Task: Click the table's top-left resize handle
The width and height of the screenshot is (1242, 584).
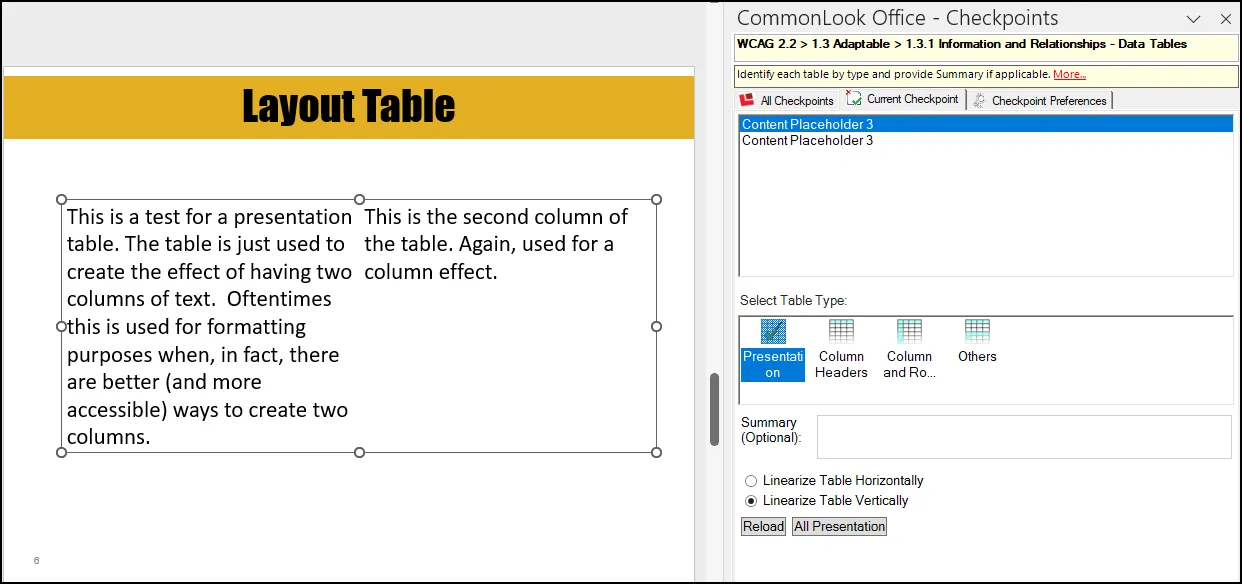Action: click(62, 200)
